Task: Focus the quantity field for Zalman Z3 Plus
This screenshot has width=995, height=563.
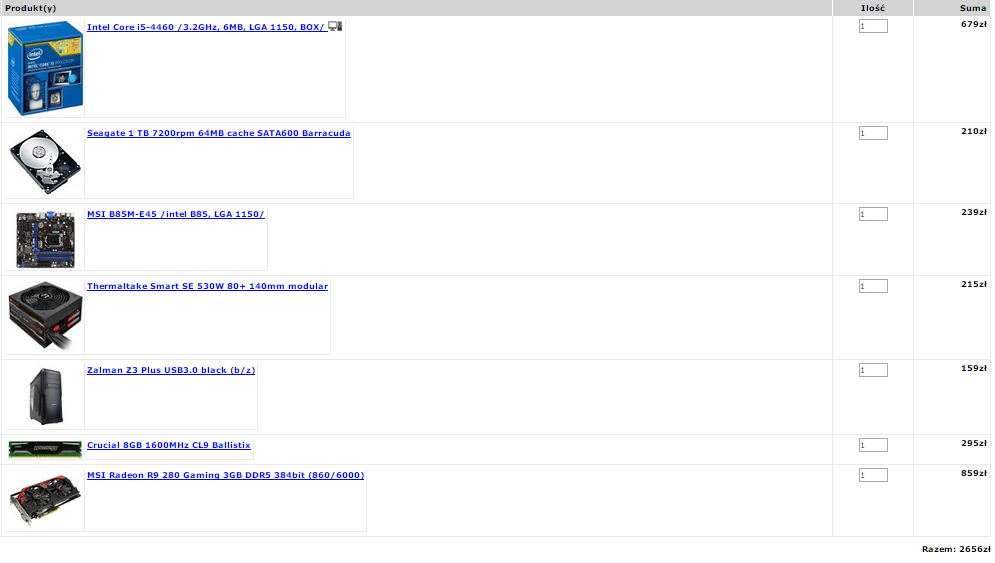Action: click(x=873, y=369)
